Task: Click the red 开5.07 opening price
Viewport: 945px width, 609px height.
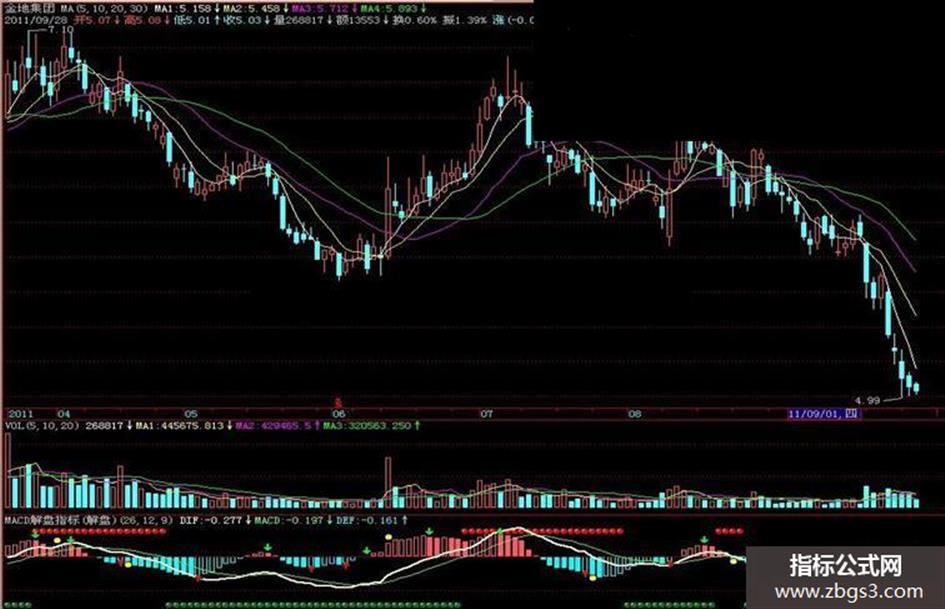Action: coord(92,21)
